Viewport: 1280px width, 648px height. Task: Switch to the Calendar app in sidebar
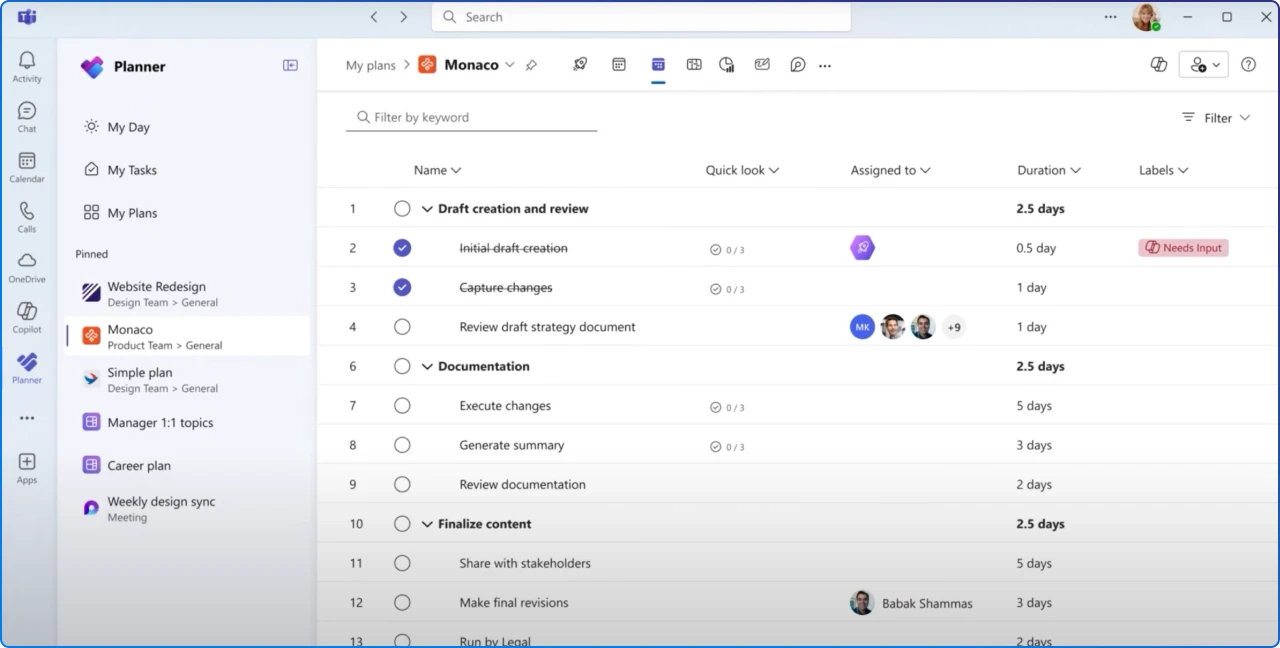point(26,163)
